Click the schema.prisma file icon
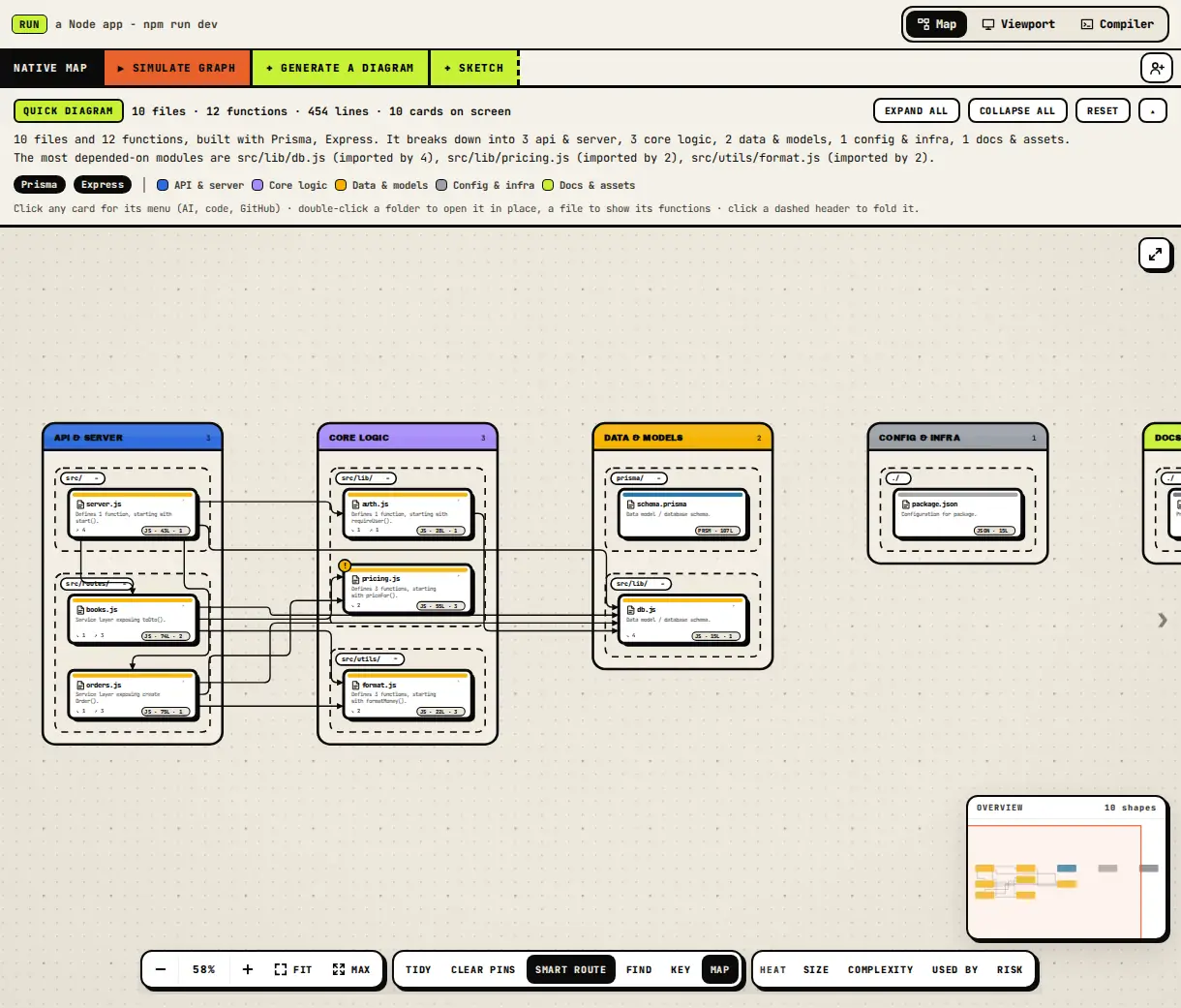1181x1008 pixels. [630, 504]
